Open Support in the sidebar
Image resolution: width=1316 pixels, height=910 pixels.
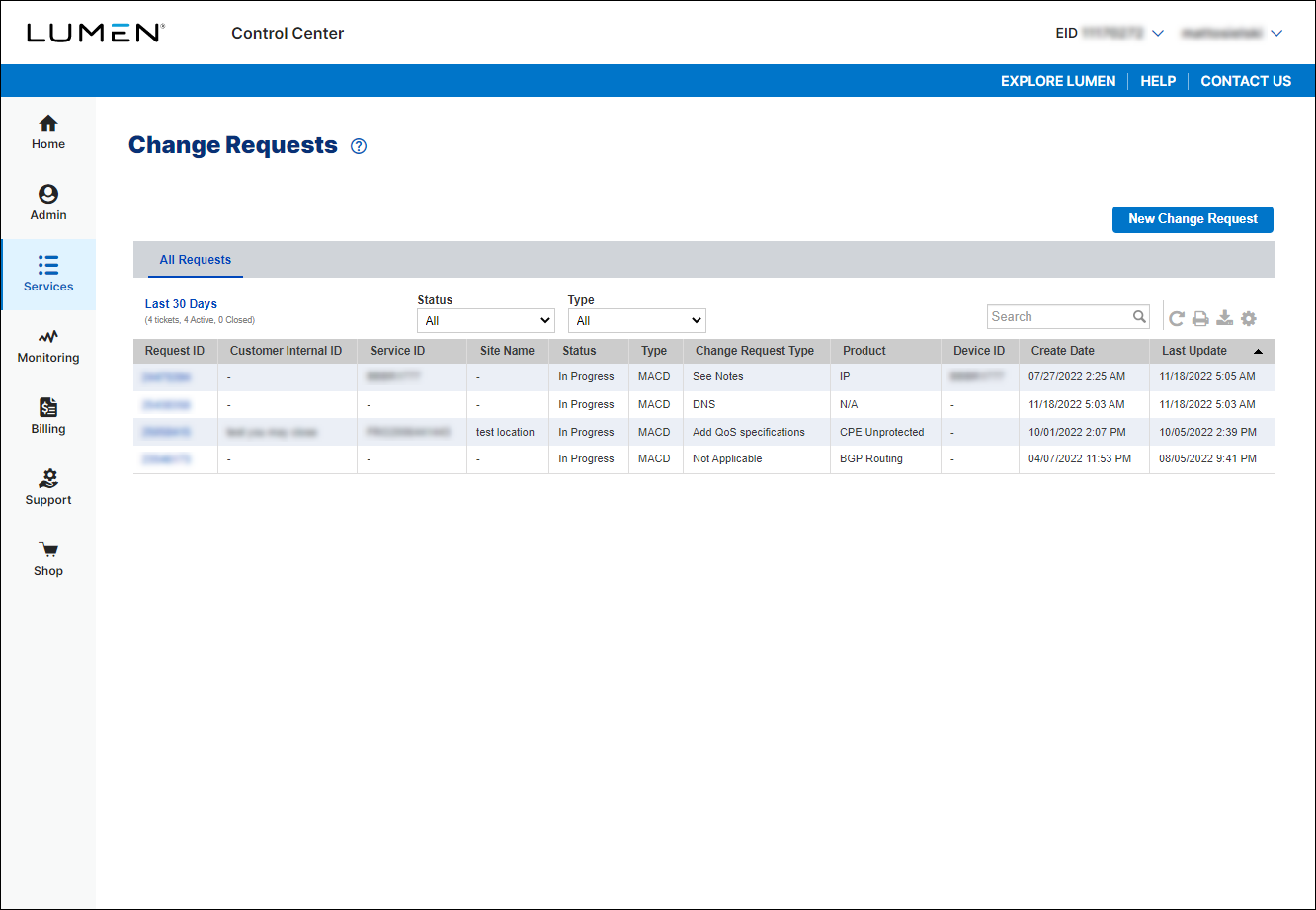pos(47,488)
